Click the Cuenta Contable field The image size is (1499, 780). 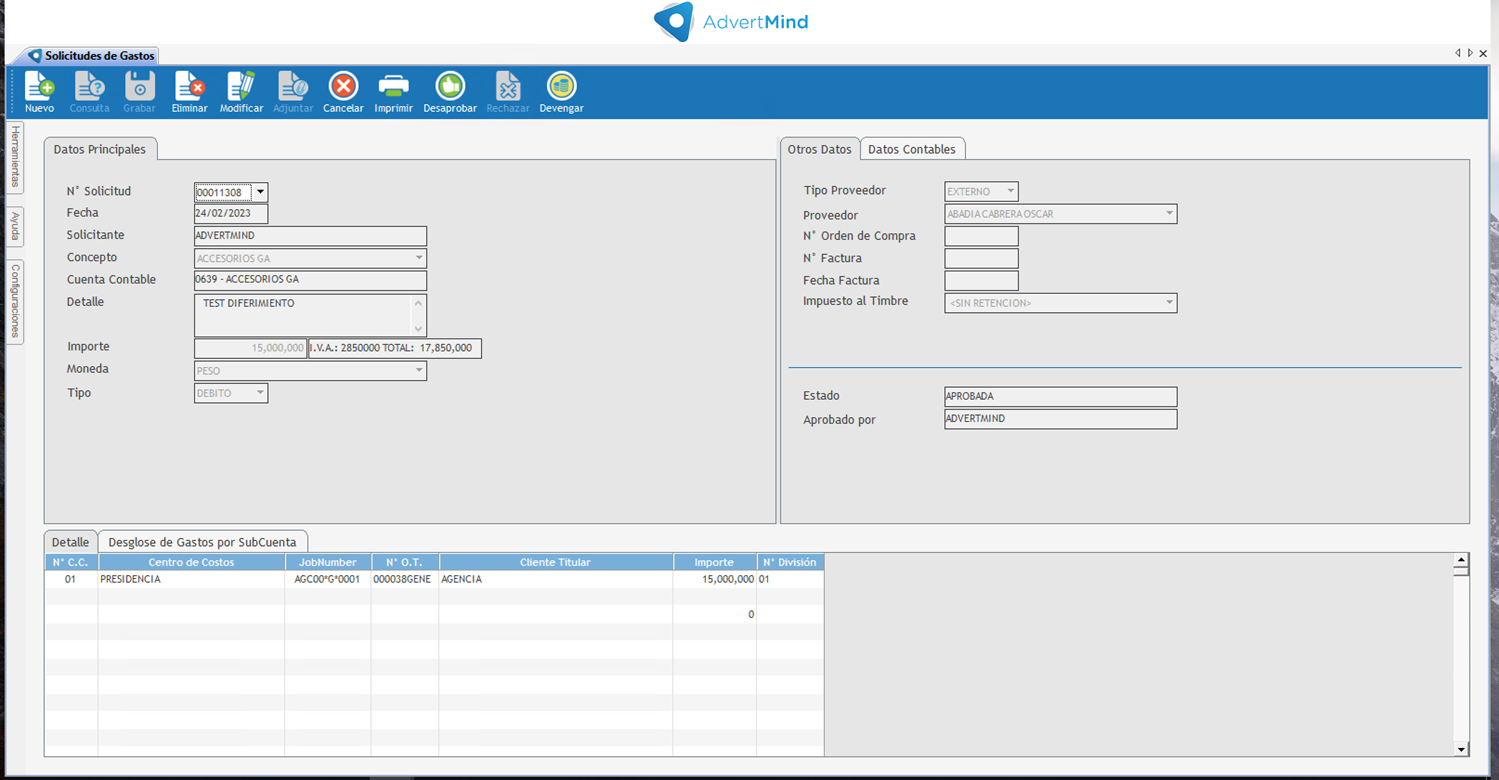pos(310,280)
